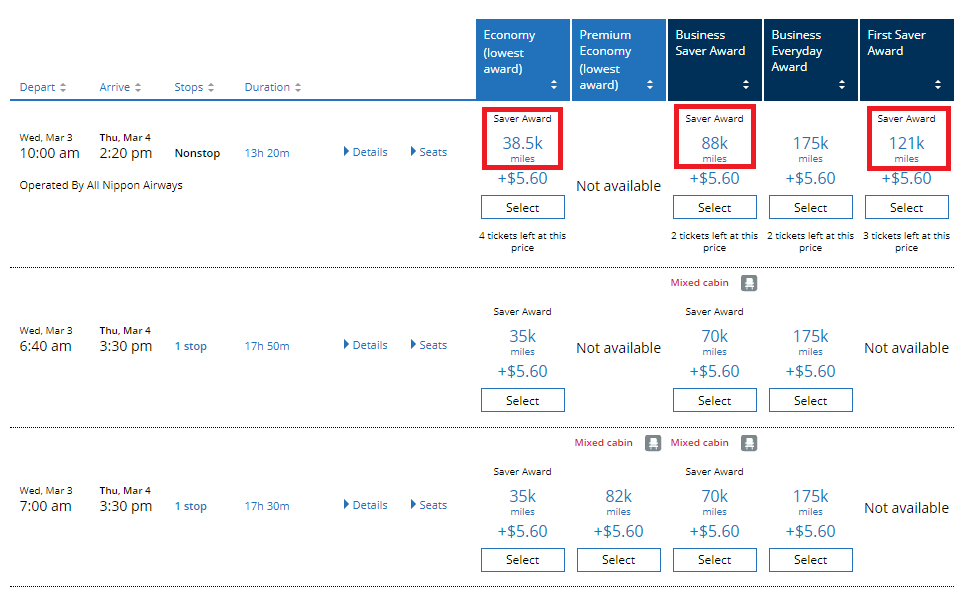
Task: Click the sort arrows icon beside Stops
Action: pos(210,88)
